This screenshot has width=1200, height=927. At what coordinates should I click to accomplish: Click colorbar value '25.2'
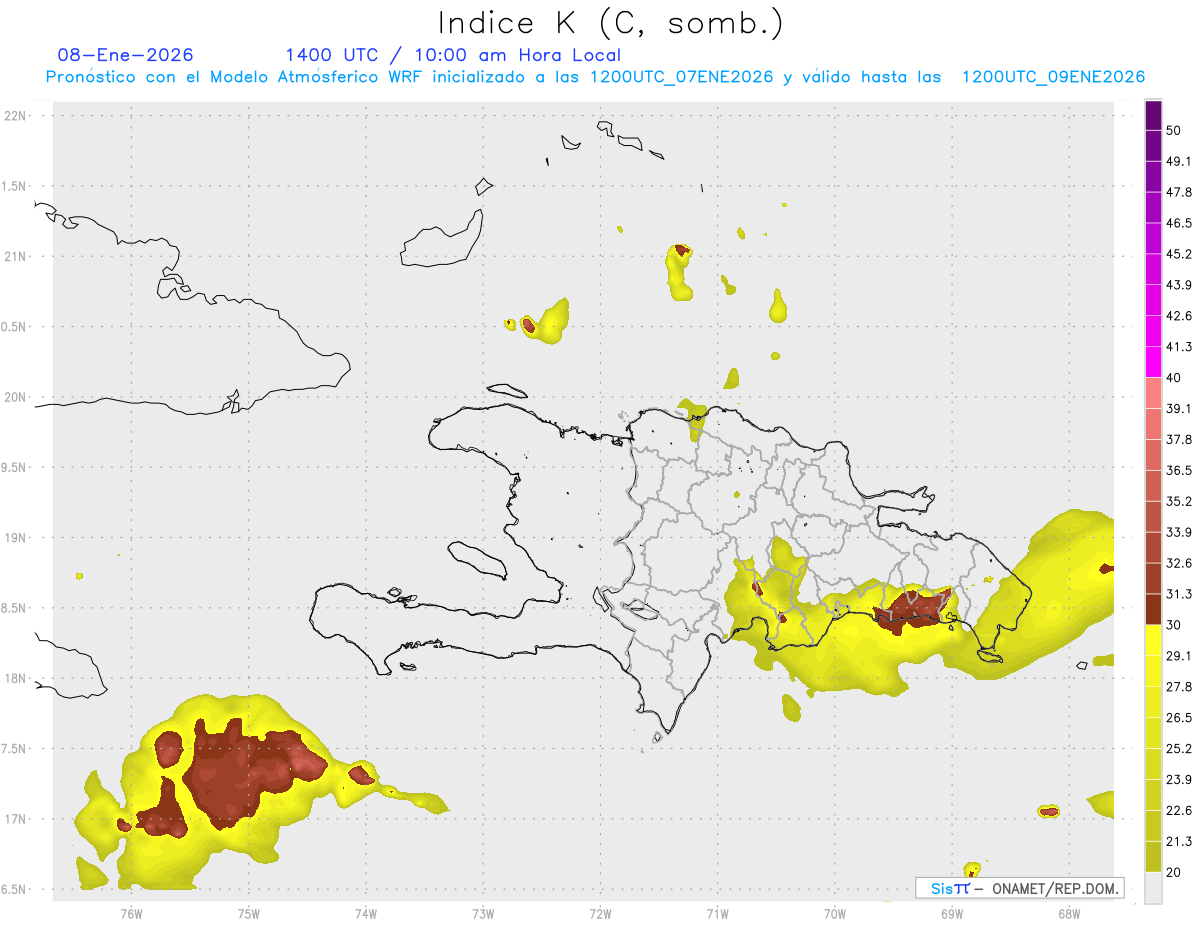(x=1179, y=748)
